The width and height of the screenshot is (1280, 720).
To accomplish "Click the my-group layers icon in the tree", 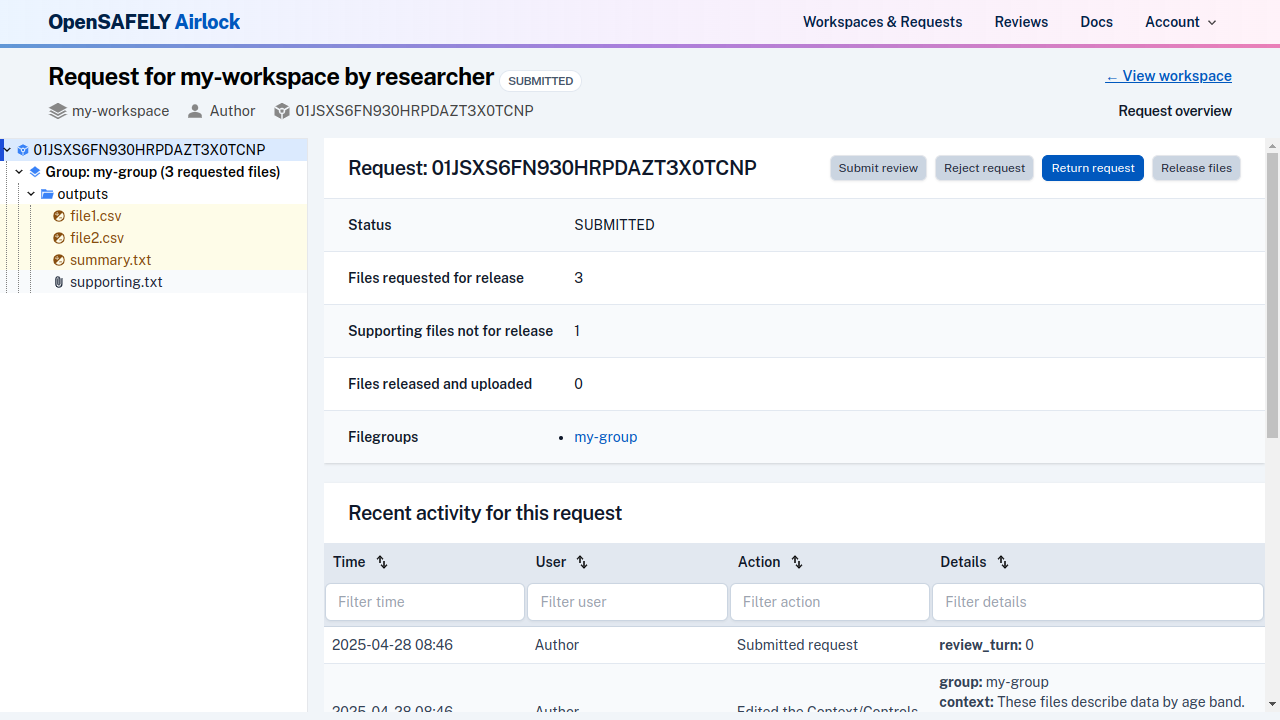I will point(35,172).
